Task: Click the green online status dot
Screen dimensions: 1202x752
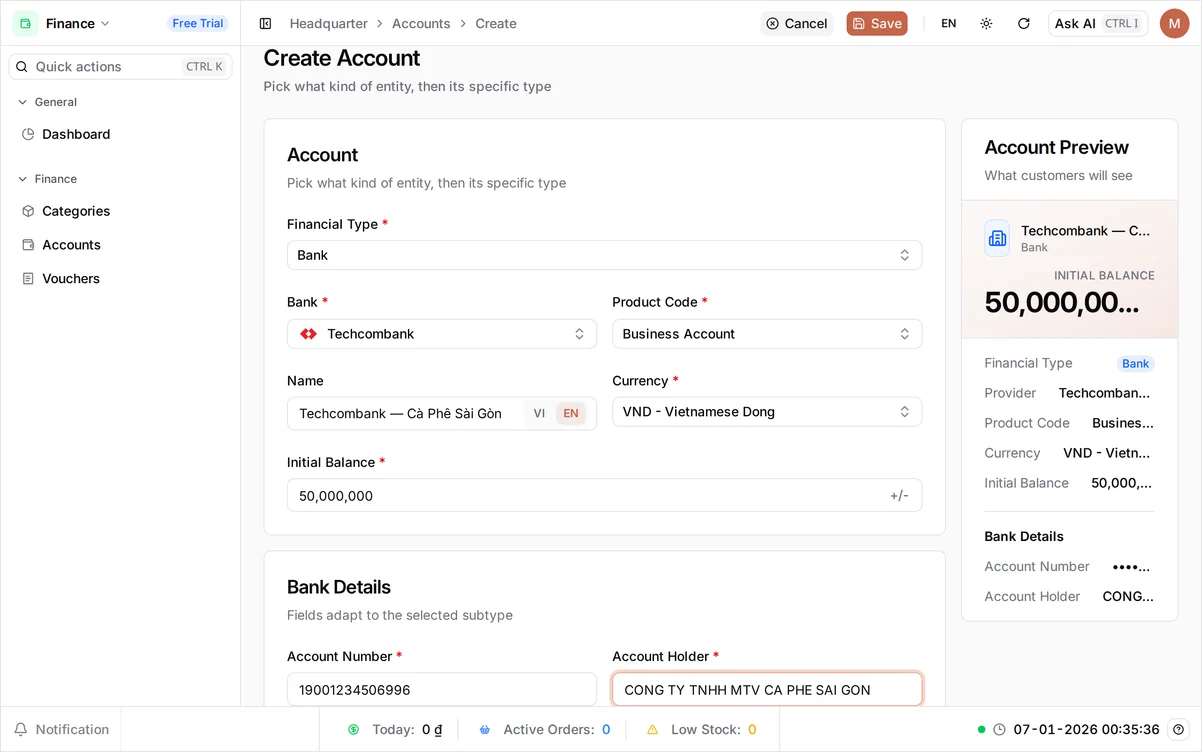Action: pyautogui.click(x=982, y=730)
